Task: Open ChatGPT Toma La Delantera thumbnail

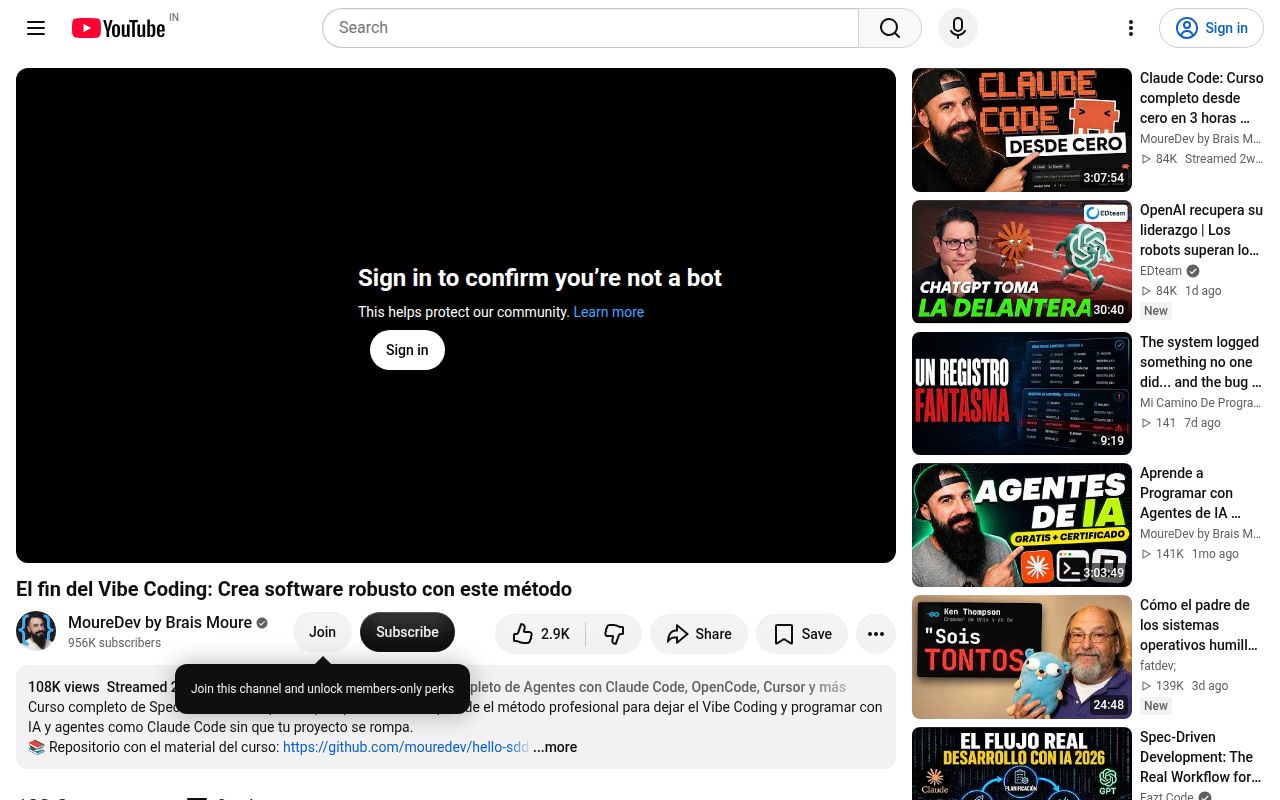Action: [1022, 262]
